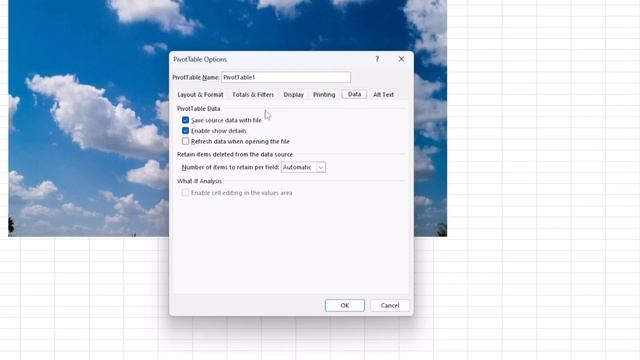Open the Layout & Format tab
This screenshot has height=360, width=640.
[200, 95]
